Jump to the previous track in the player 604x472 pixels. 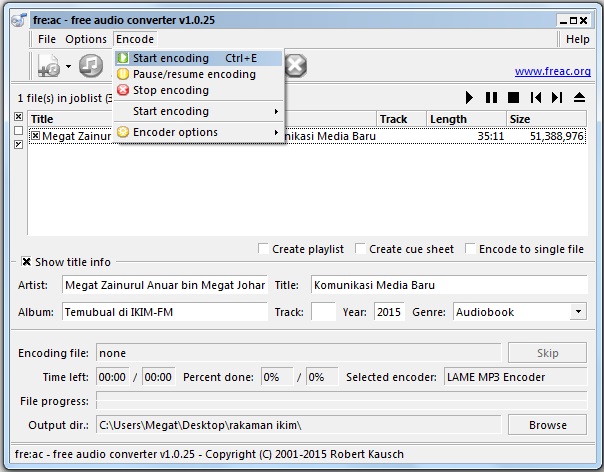pyautogui.click(x=536, y=98)
